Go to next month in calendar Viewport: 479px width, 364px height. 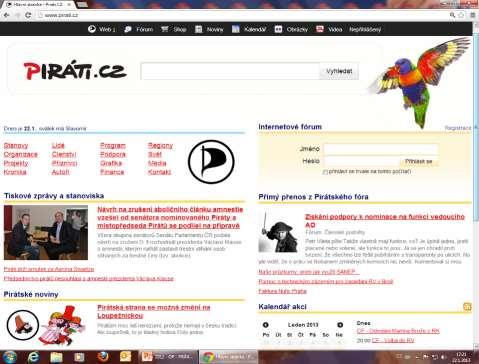click(x=340, y=325)
